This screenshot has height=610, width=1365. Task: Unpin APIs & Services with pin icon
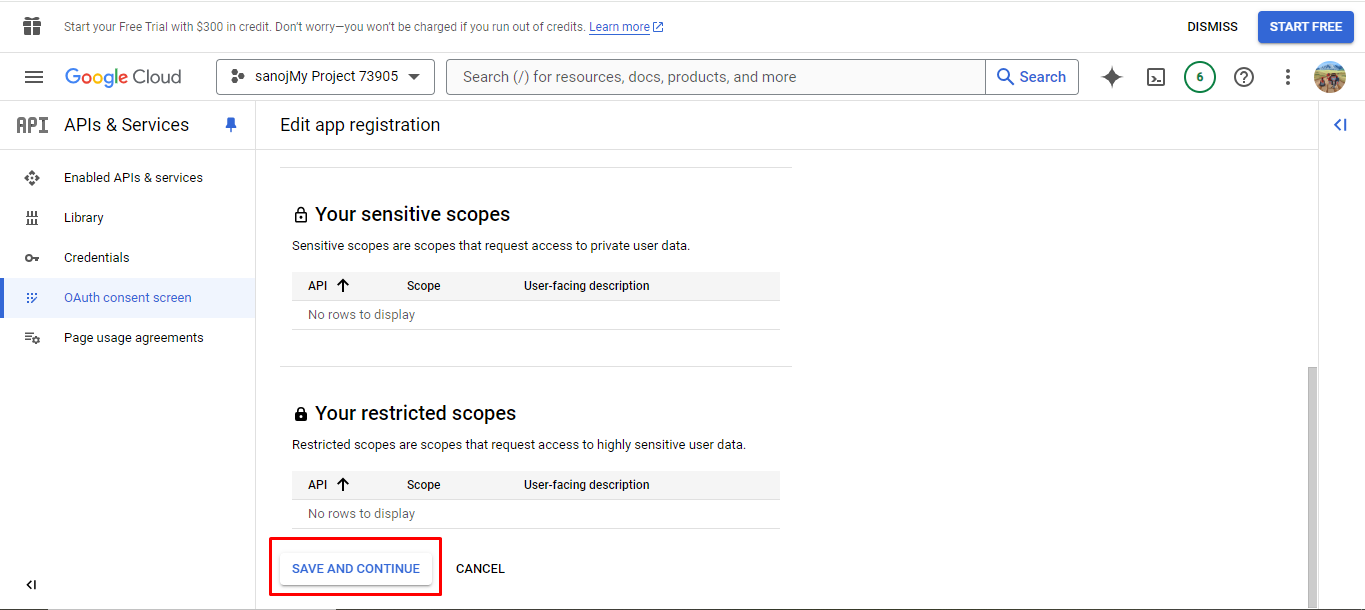point(231,125)
